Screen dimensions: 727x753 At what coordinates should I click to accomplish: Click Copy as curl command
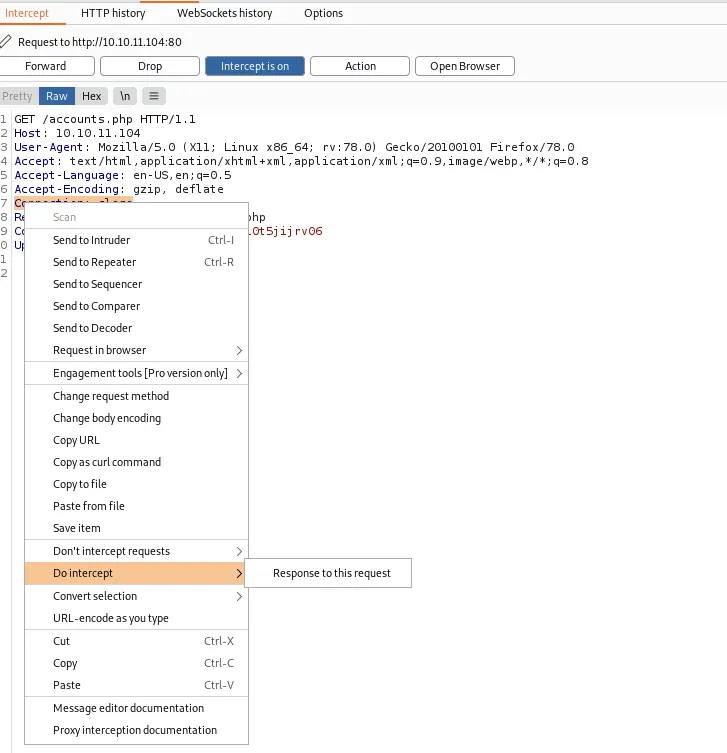[107, 462]
